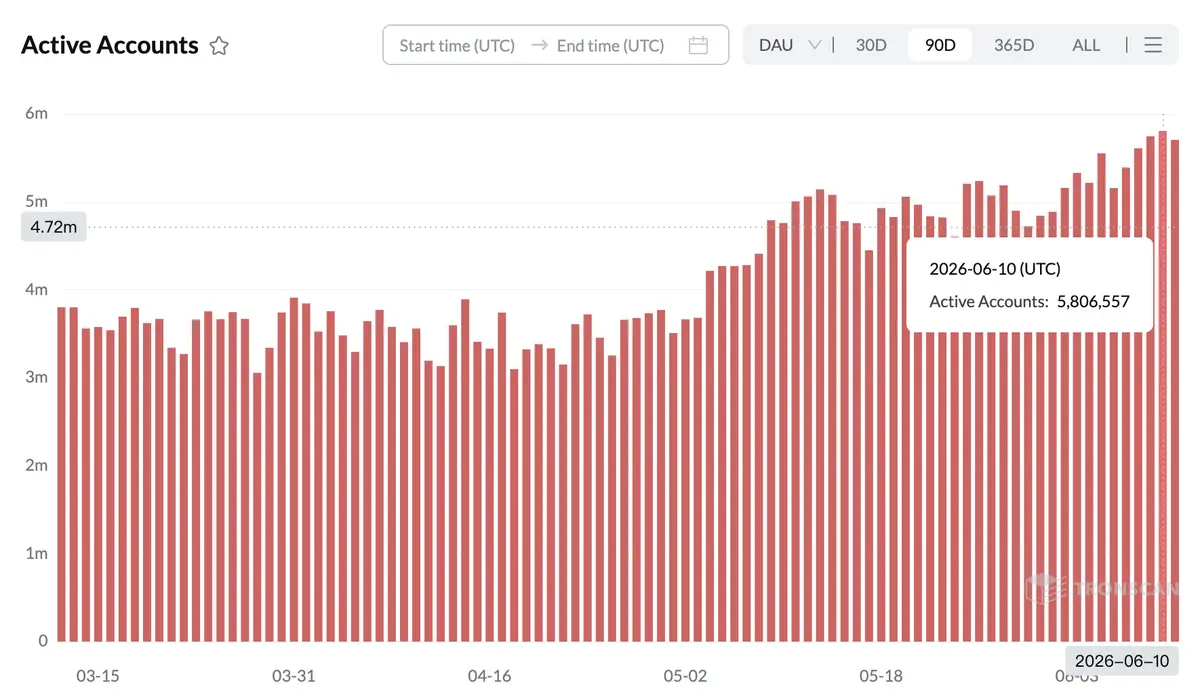1200x700 pixels.
Task: Switch to the ALL time range
Action: point(1086,45)
